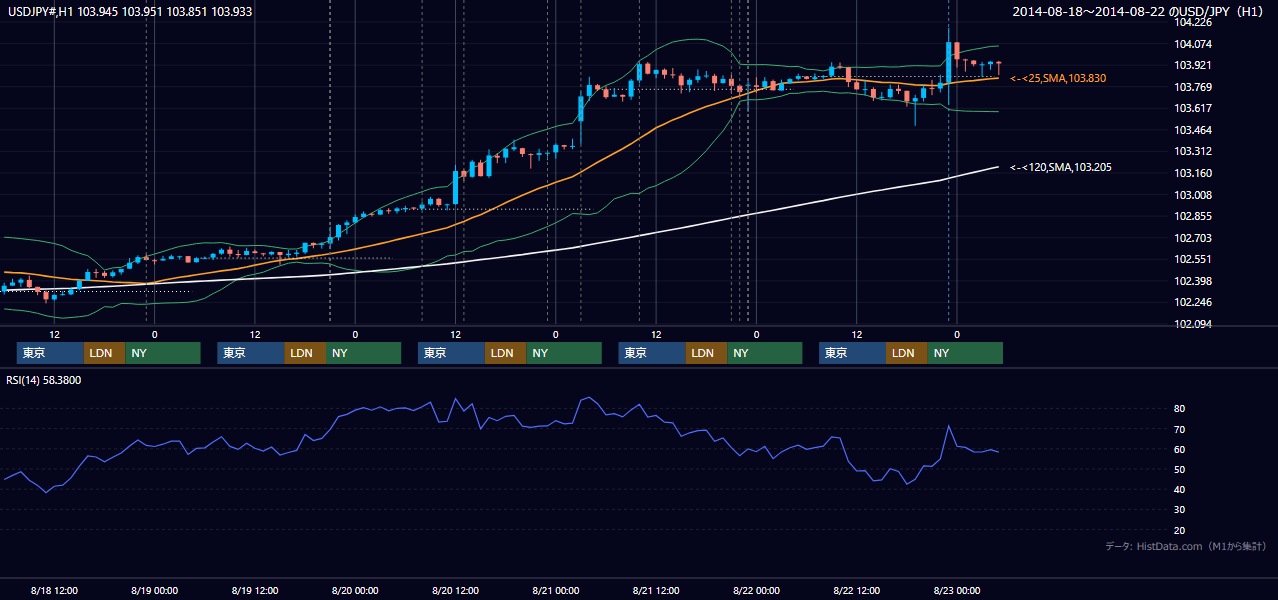Select the 102.855 price axis label
1278x600 pixels.
click(1193, 216)
